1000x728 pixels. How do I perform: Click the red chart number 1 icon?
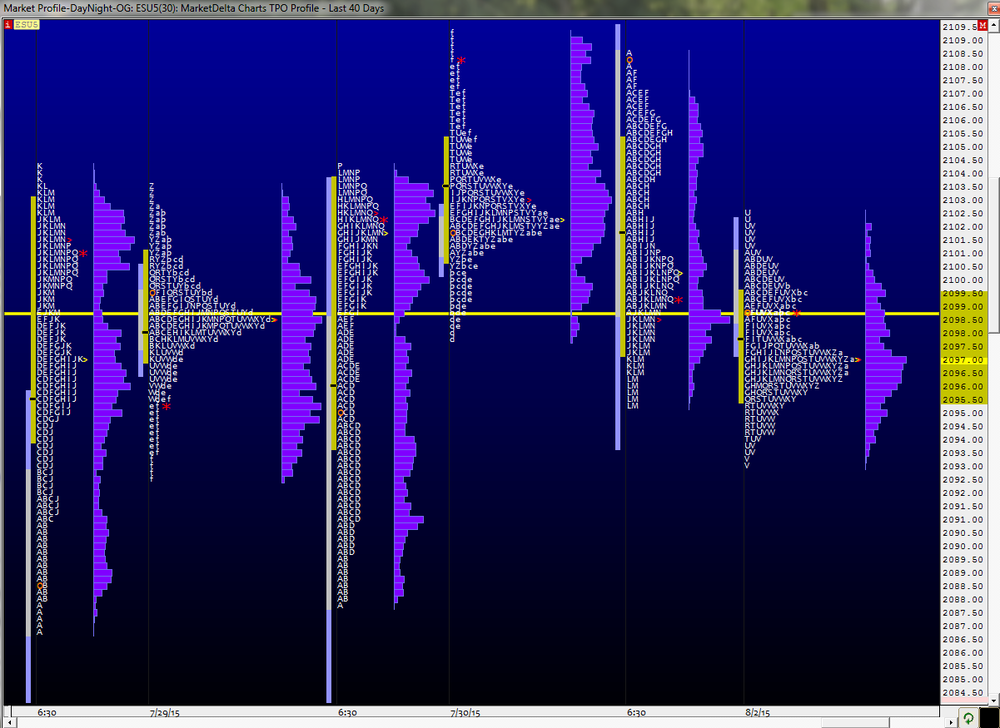(8, 24)
